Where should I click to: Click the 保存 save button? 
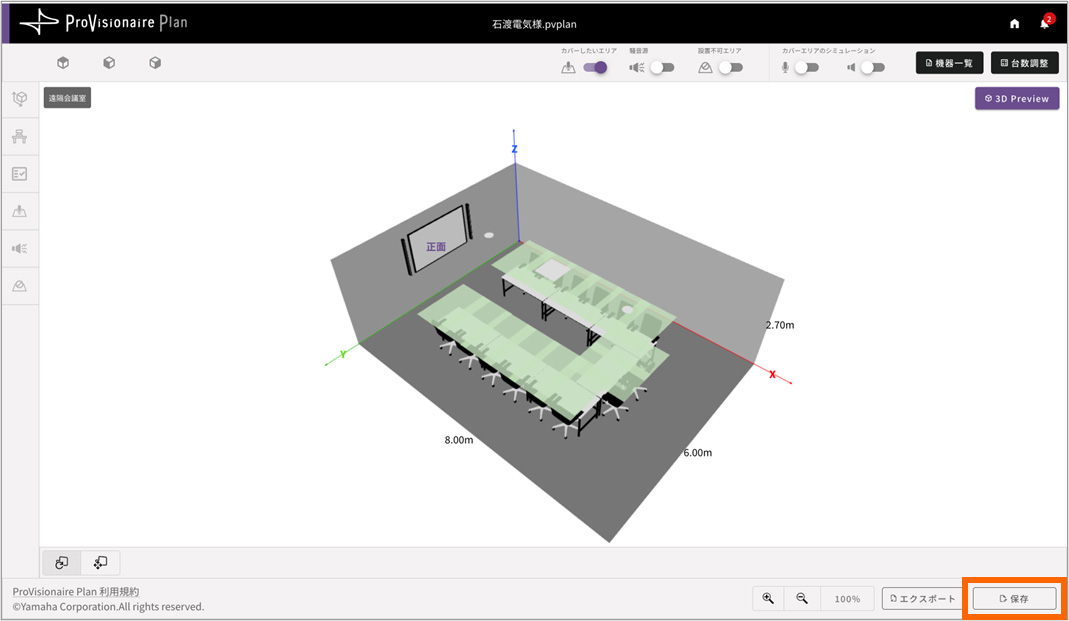tap(1014, 598)
